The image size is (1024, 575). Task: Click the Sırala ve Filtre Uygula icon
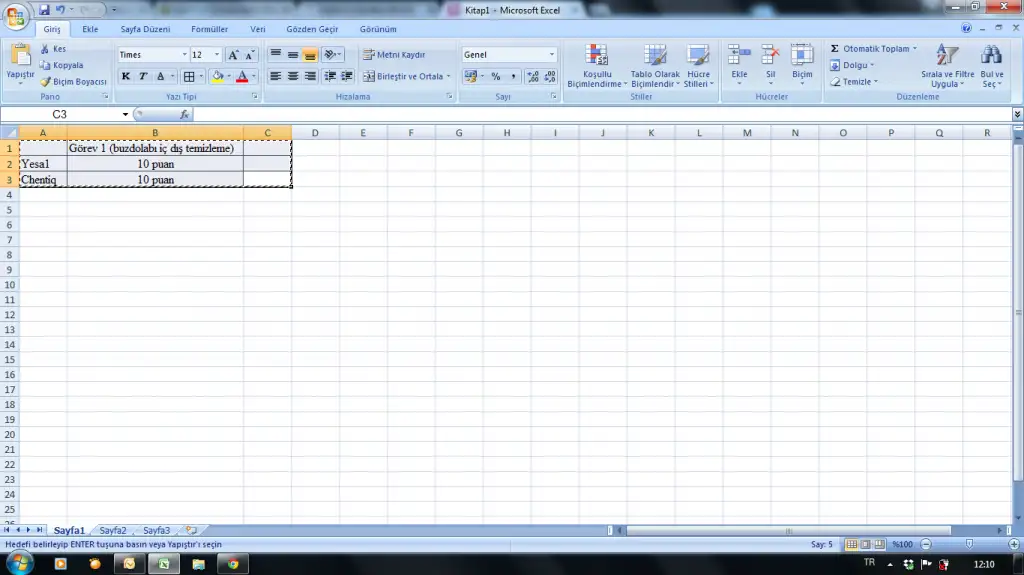point(947,66)
